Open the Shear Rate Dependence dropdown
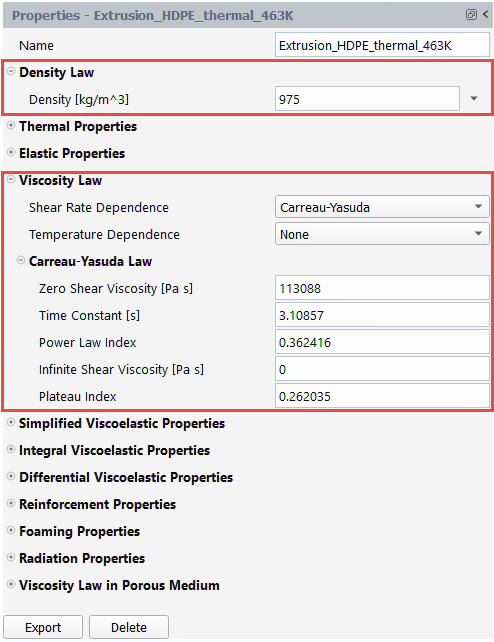Viewport: 494px width, 642px height. coord(382,207)
